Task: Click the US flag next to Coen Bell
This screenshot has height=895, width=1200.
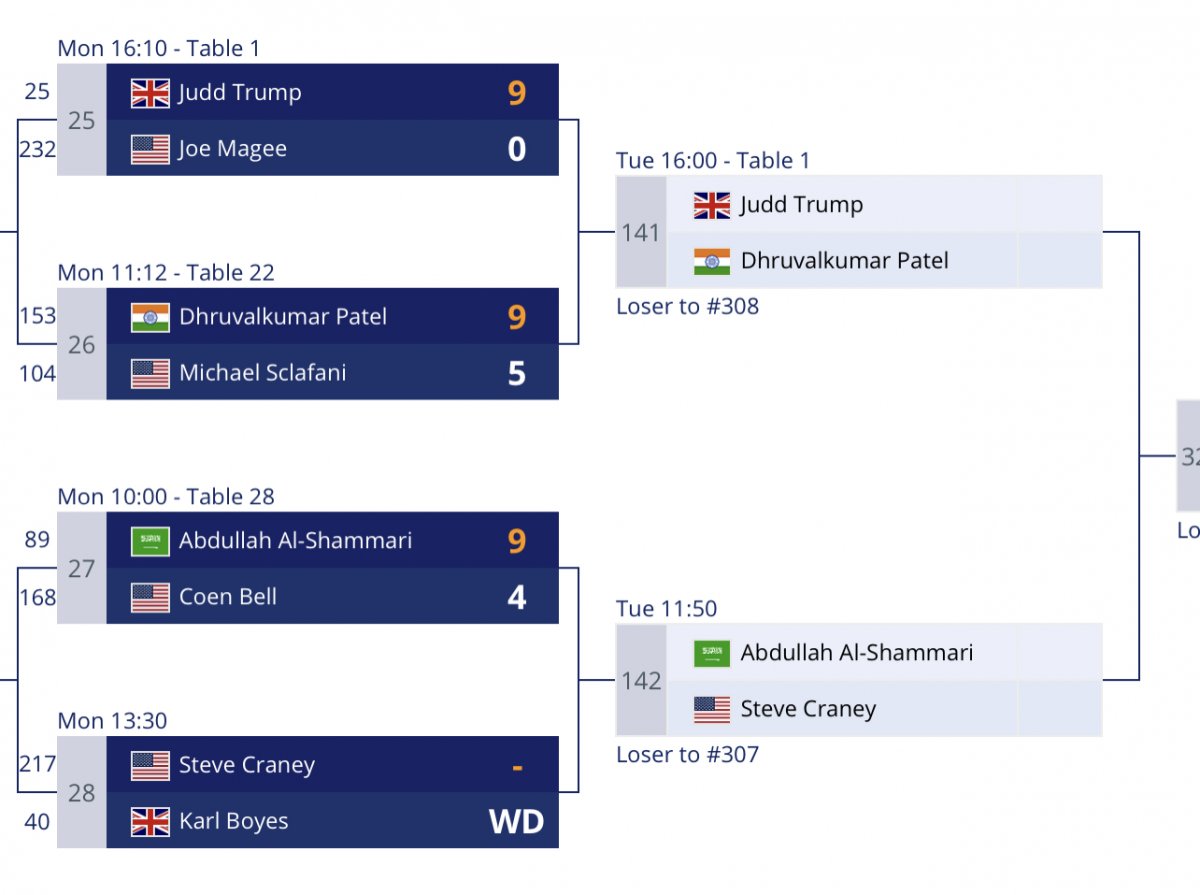Action: (x=150, y=597)
